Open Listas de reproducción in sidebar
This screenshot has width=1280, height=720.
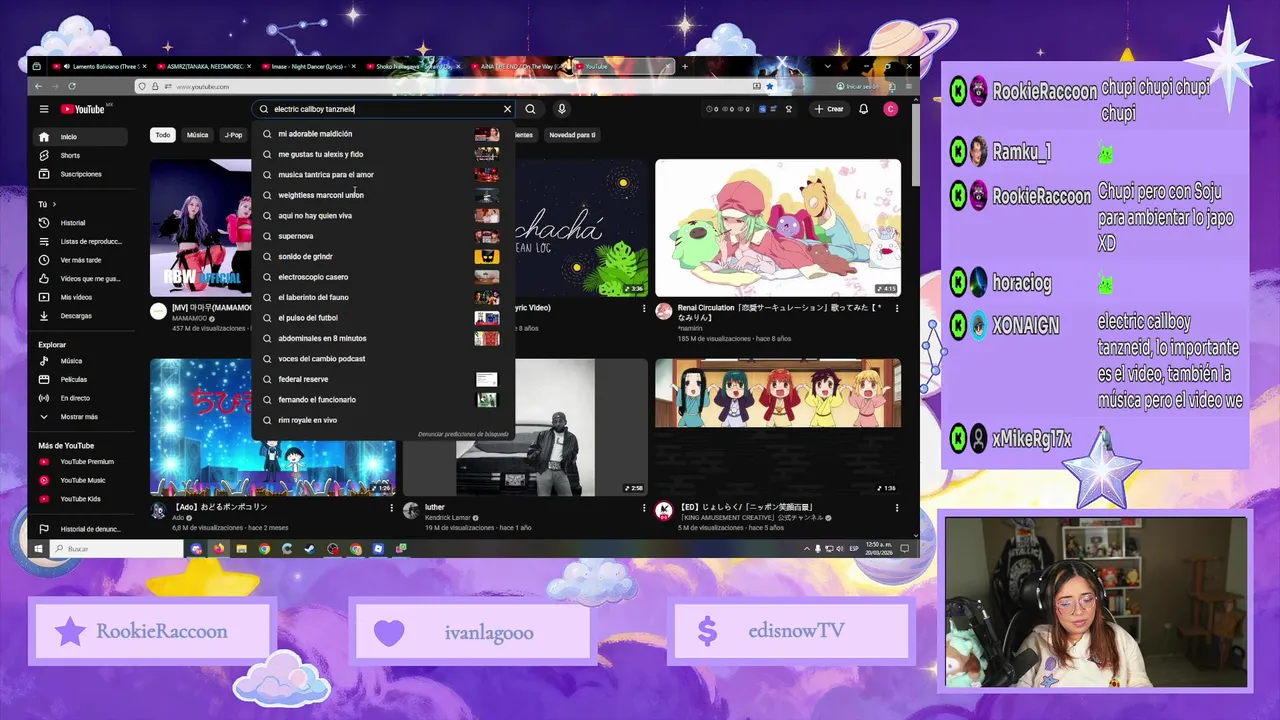(80, 241)
